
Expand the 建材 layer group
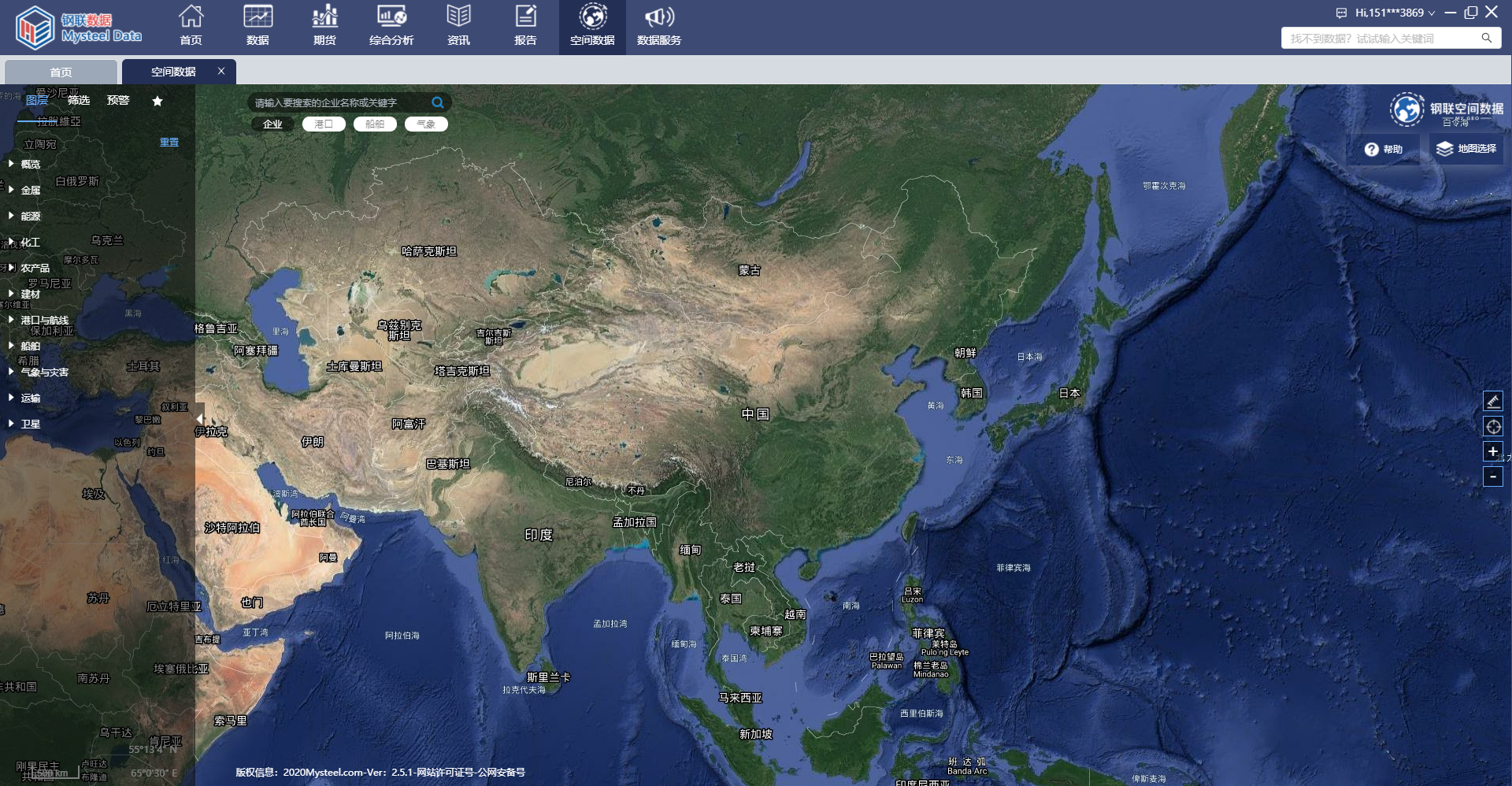click(x=11, y=294)
